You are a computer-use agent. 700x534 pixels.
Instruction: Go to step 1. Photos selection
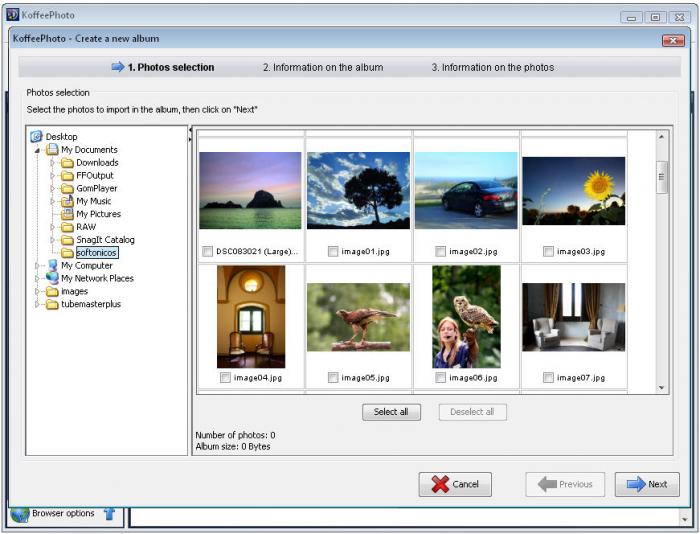171,67
